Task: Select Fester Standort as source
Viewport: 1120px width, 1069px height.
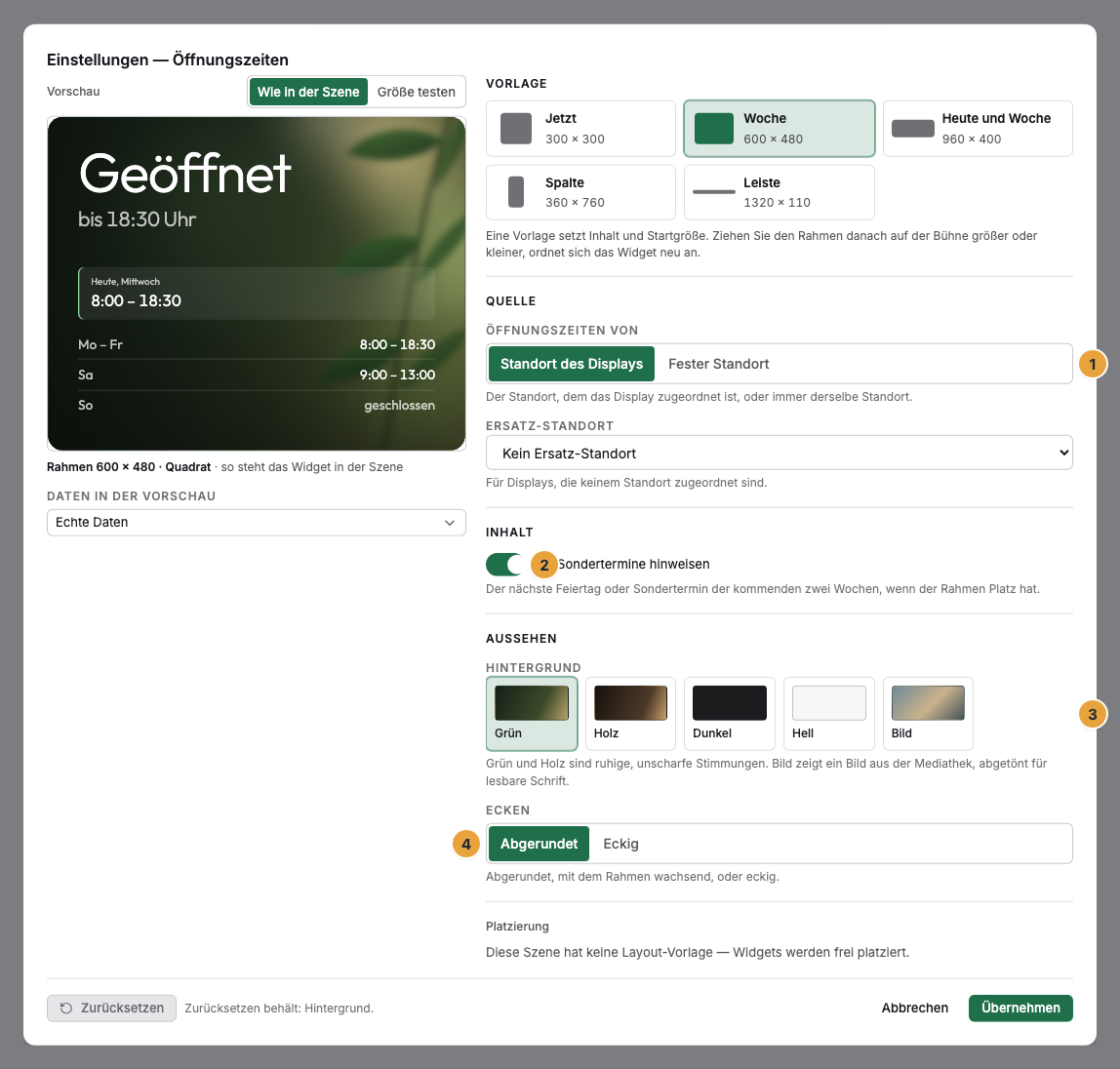Action: pos(719,364)
